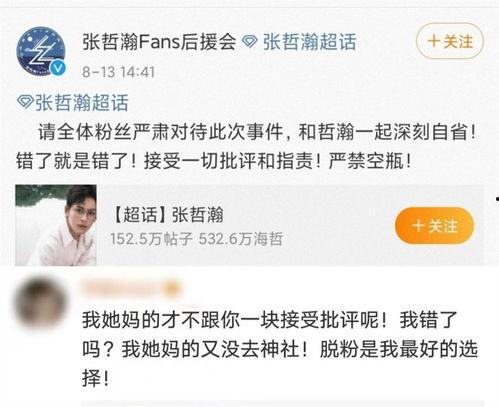Open the super topic card photo thumbnail
Image resolution: width=499 pixels, height=407 pixels.
[56, 225]
